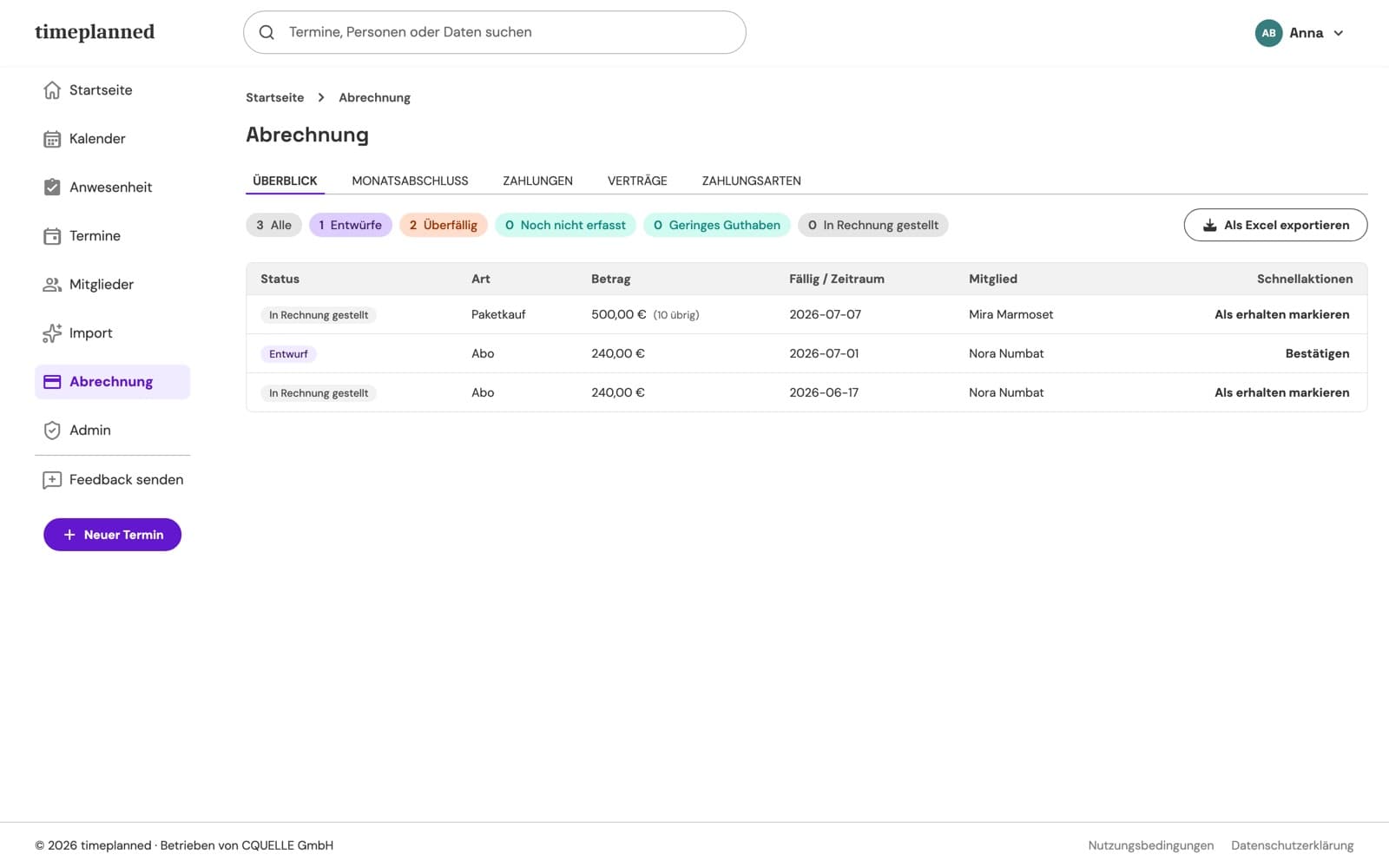Click the (10 übrig) remaining note
The height and width of the screenshot is (868, 1389).
(676, 315)
